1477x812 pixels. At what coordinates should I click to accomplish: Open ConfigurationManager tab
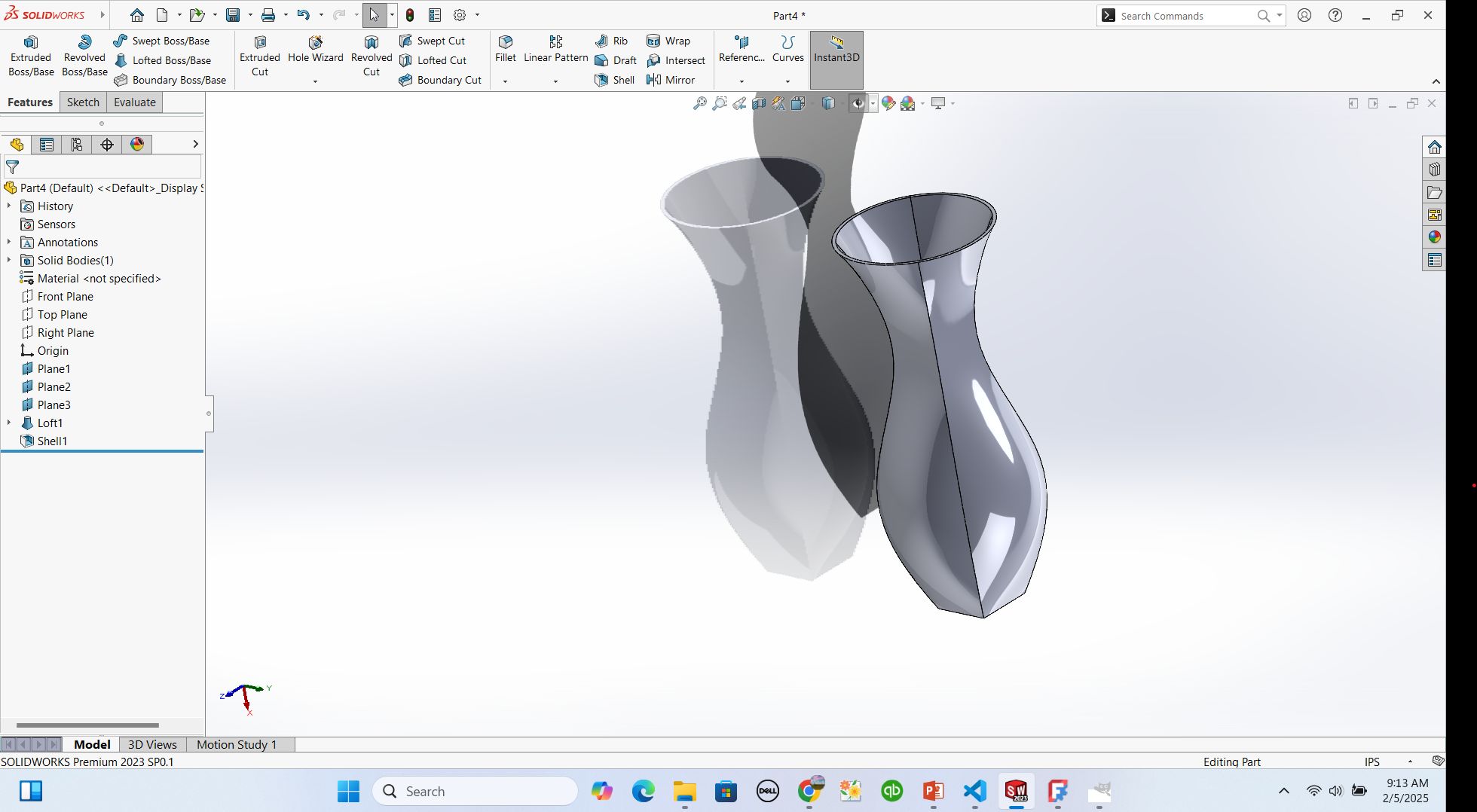click(x=77, y=145)
